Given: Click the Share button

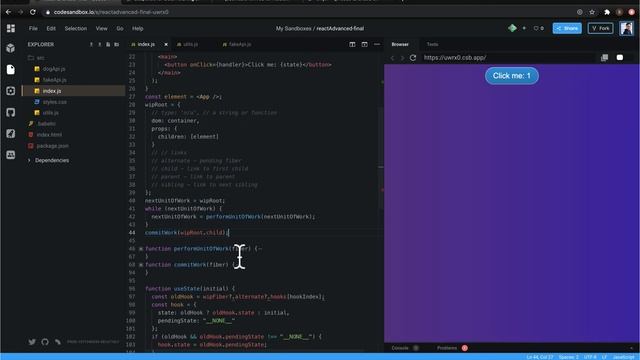Looking at the screenshot, I should pos(567,28).
